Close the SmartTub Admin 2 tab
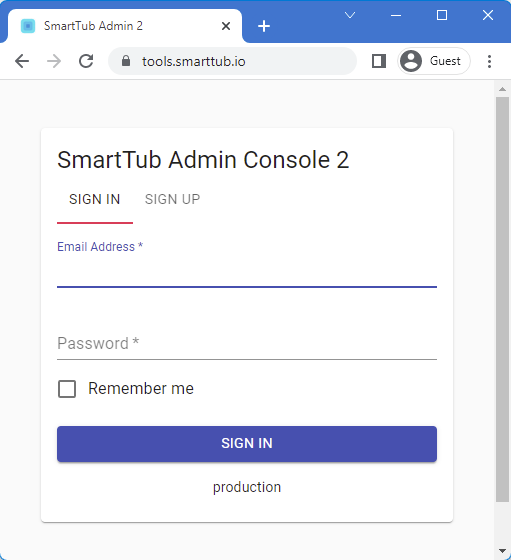This screenshot has height=560, width=511. pos(226,26)
